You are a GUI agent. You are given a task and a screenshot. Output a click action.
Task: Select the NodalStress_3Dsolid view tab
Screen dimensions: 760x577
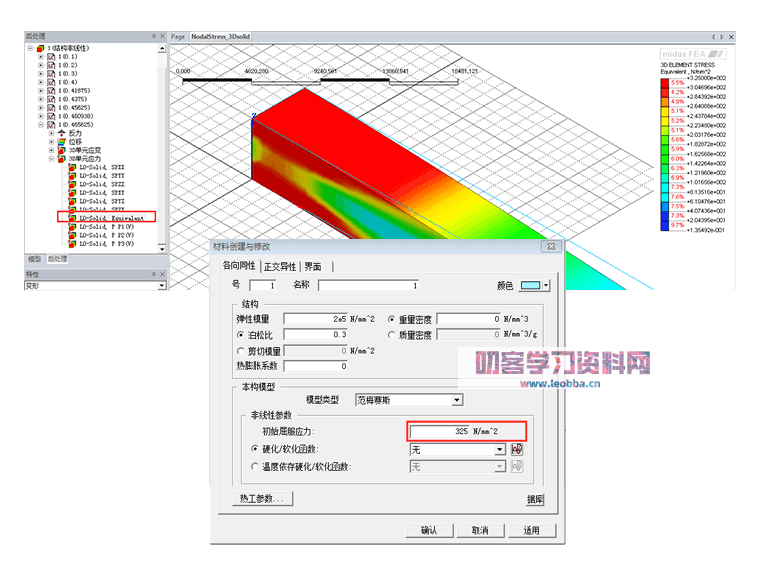pos(221,36)
